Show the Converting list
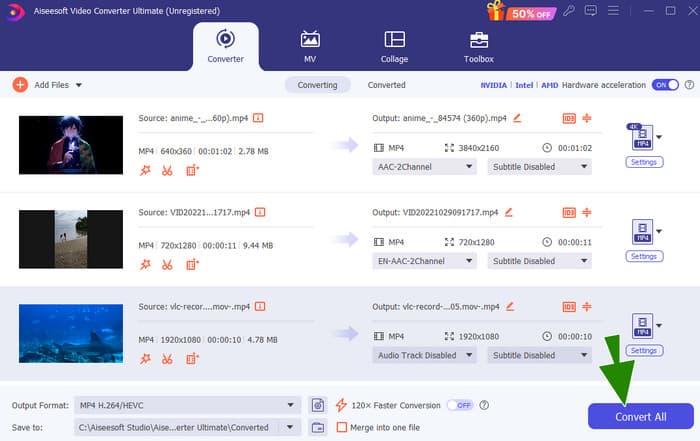Viewport: 700px width, 441px height. coord(317,85)
